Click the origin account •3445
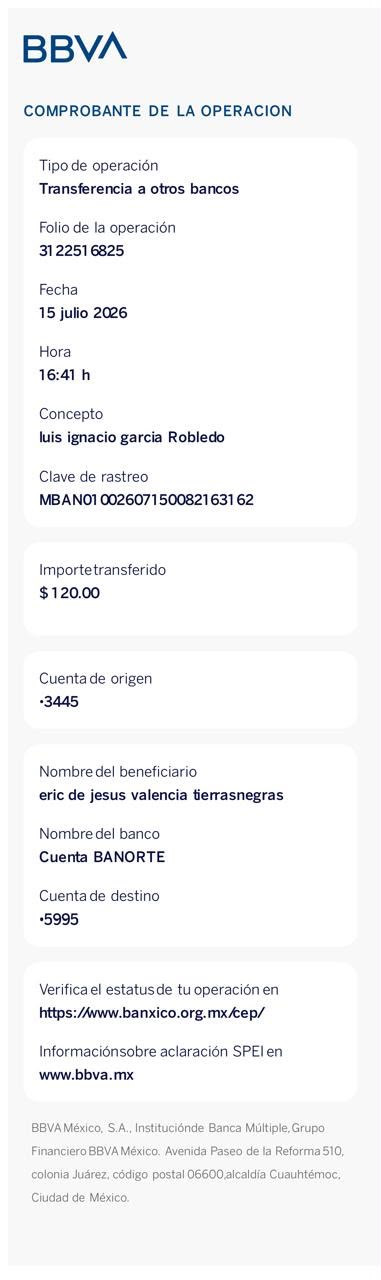Screen dimensions: 381x1280 [59, 702]
